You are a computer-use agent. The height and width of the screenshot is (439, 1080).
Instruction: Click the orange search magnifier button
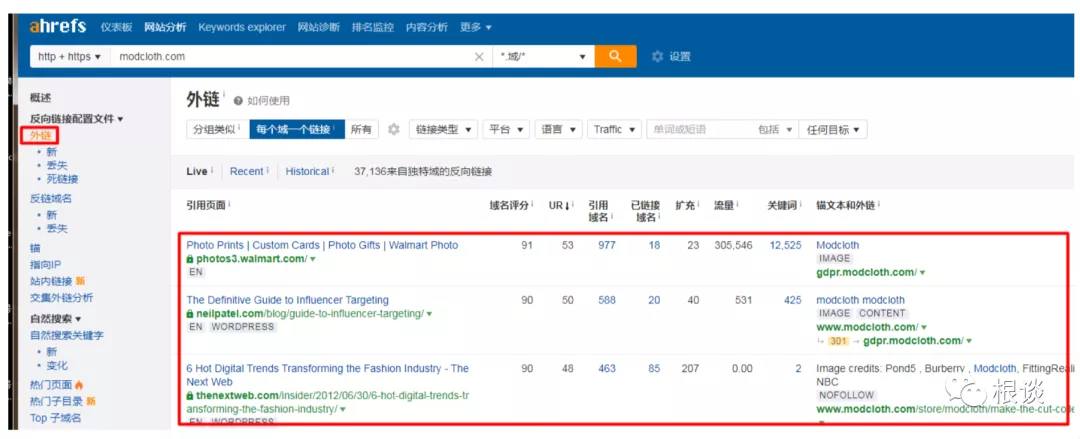point(615,56)
